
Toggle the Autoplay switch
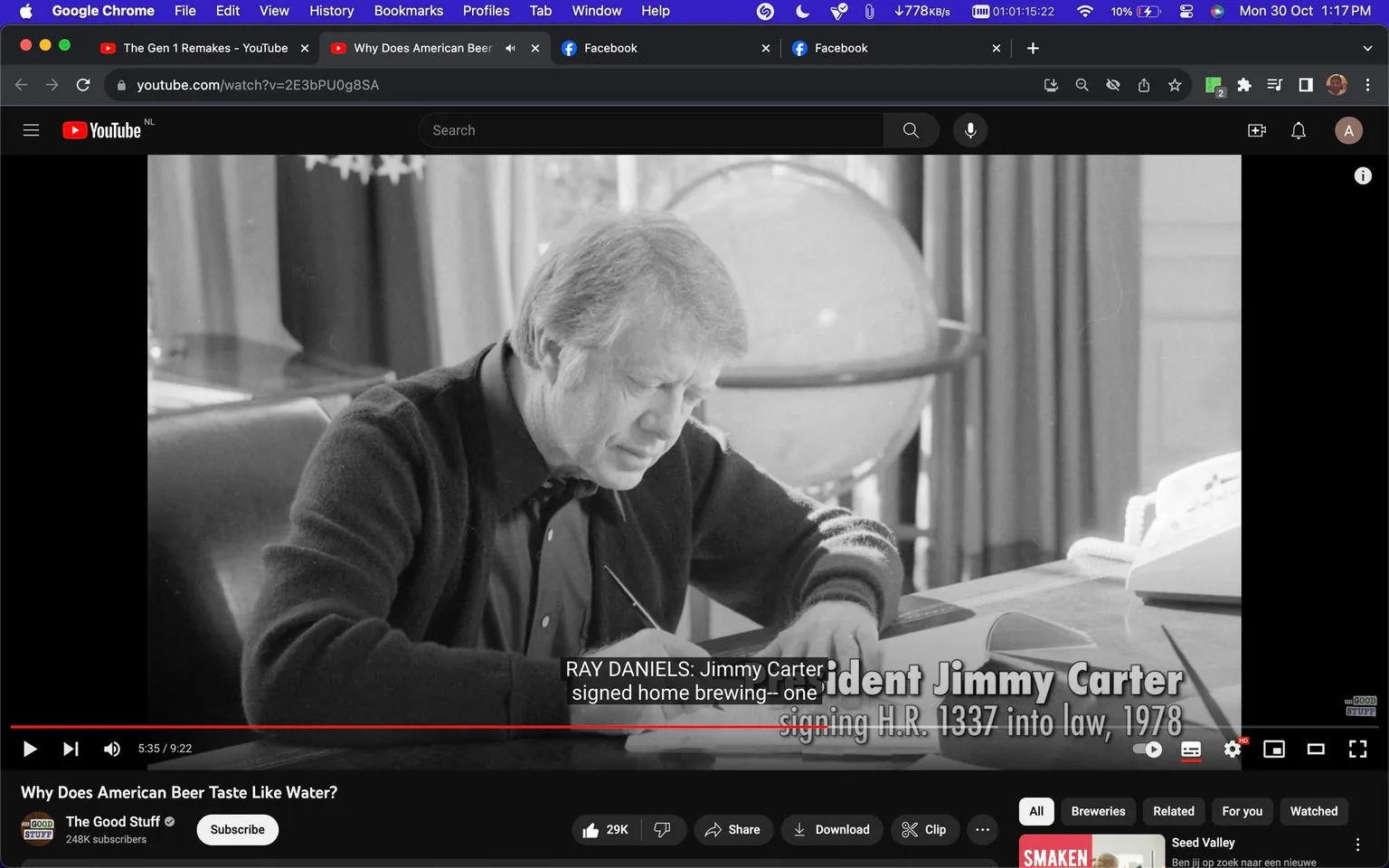(1146, 749)
